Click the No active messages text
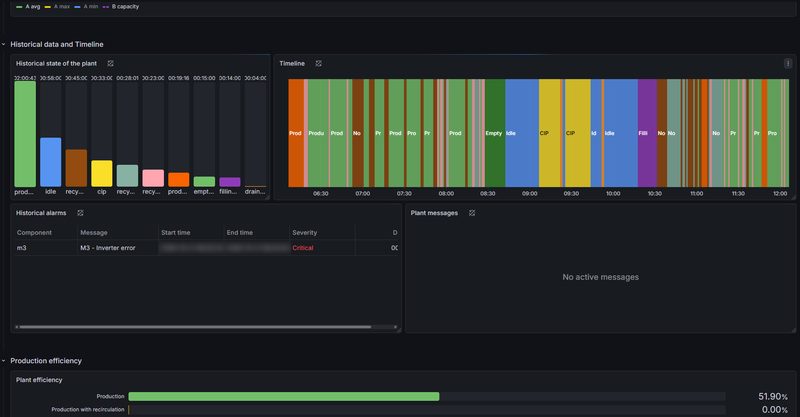The width and height of the screenshot is (800, 417). click(601, 277)
